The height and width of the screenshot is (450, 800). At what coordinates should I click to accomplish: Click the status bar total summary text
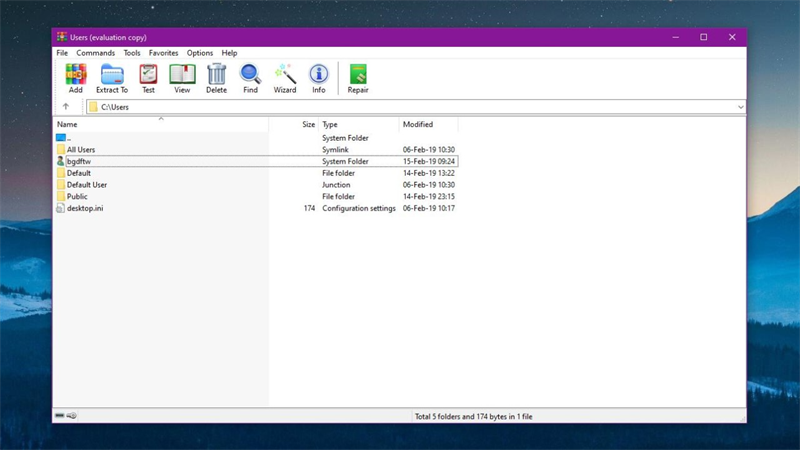click(x=473, y=417)
